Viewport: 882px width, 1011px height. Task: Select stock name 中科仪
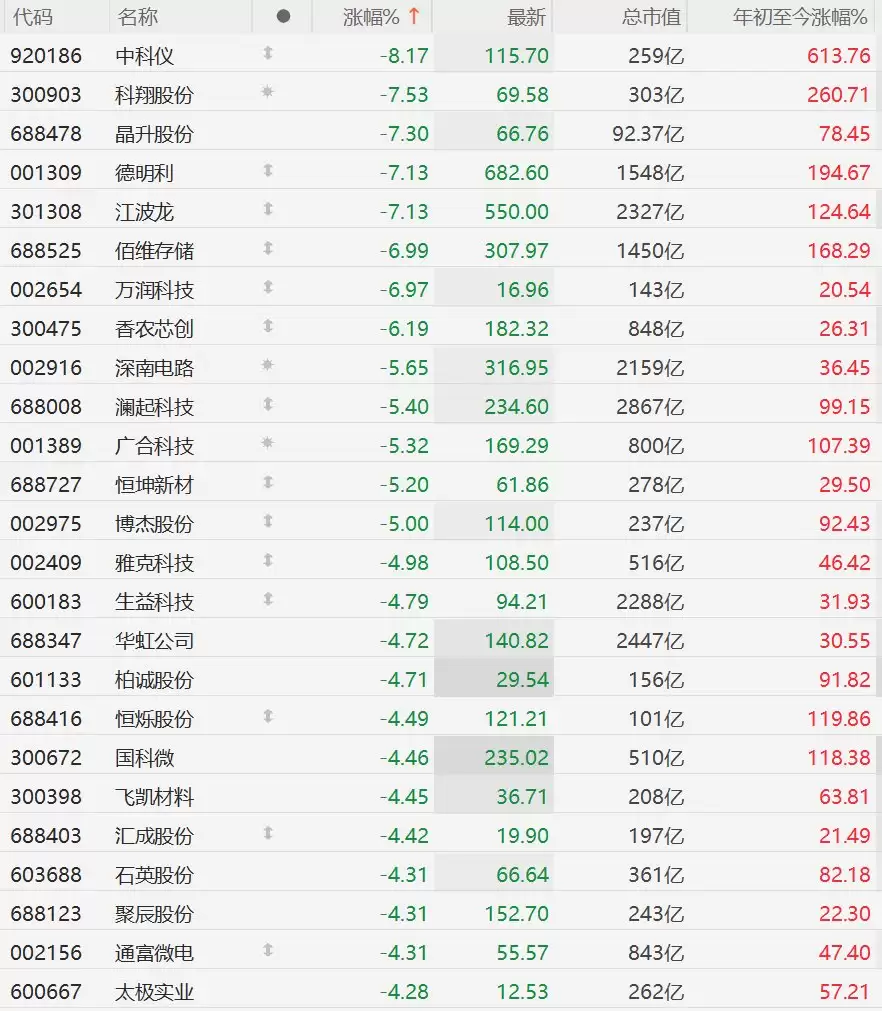pyautogui.click(x=144, y=57)
